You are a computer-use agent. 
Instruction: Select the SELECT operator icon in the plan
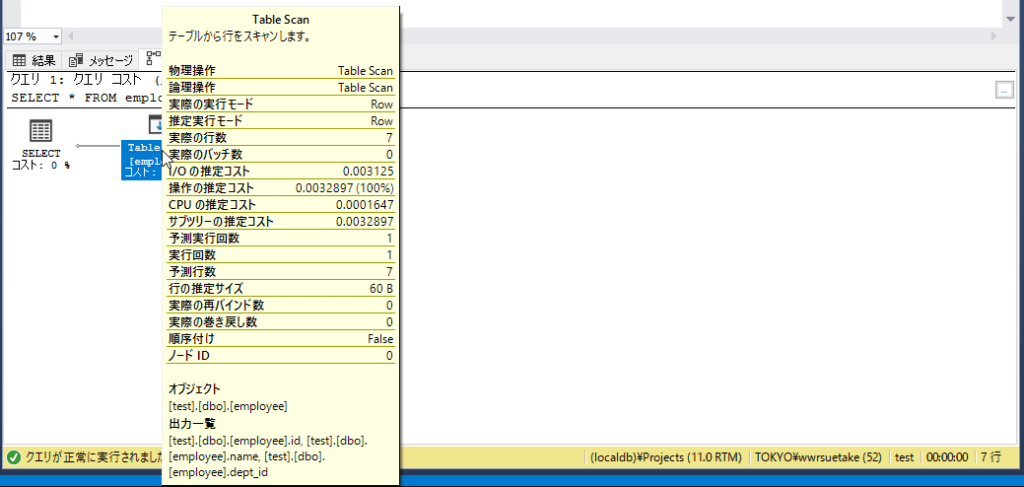coord(41,131)
